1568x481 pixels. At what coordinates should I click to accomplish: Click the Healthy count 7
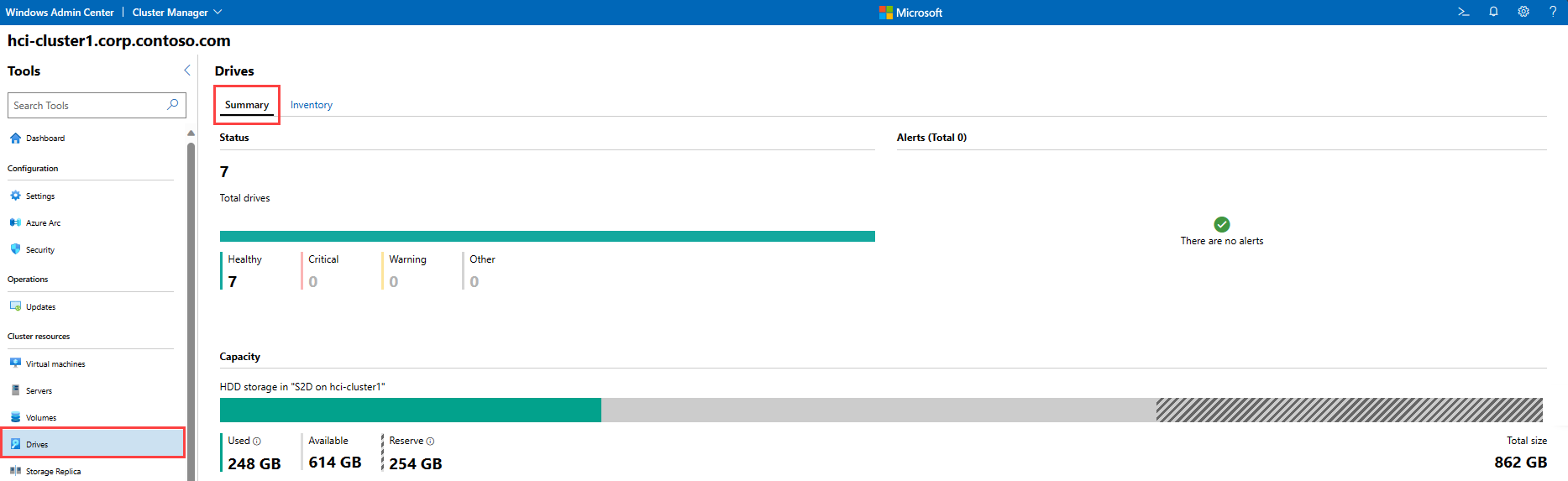click(233, 282)
